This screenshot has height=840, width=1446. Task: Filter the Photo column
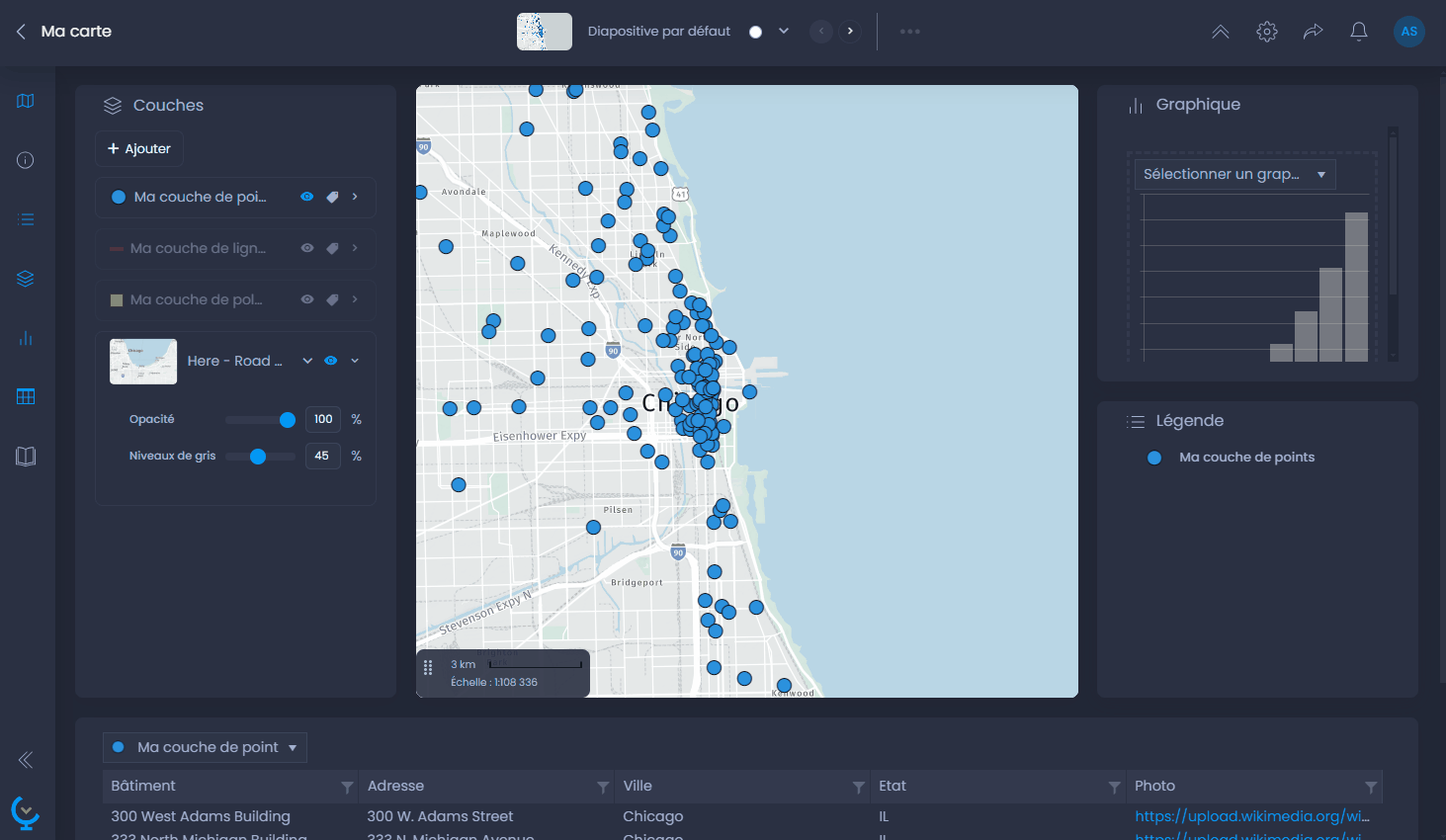point(1371,787)
